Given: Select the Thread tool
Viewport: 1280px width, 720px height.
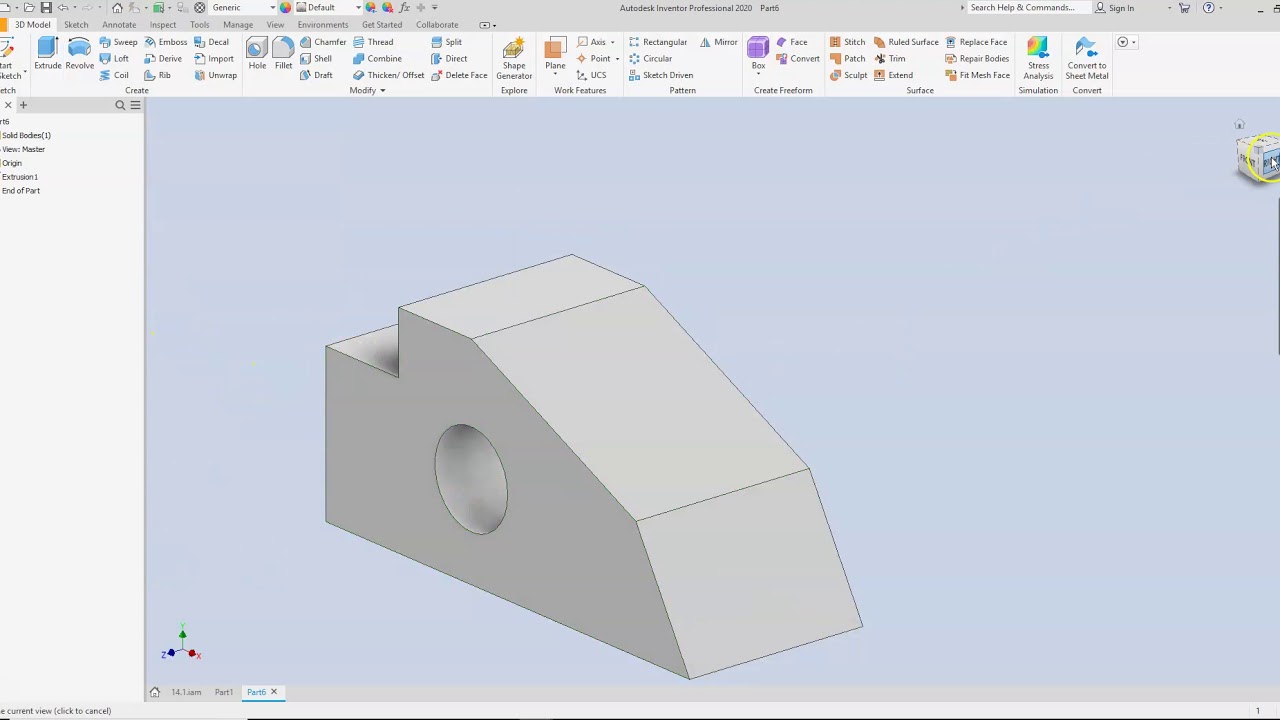Looking at the screenshot, I should (373, 42).
